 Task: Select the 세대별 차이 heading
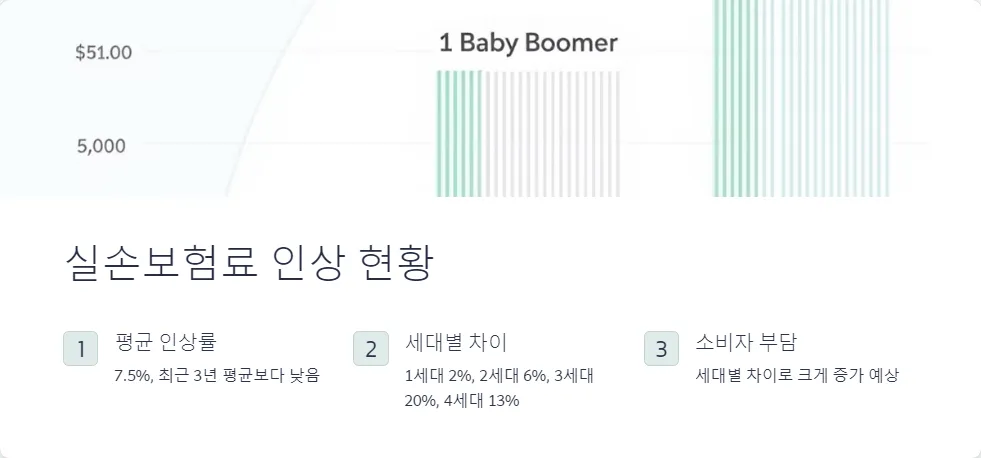click(x=456, y=342)
